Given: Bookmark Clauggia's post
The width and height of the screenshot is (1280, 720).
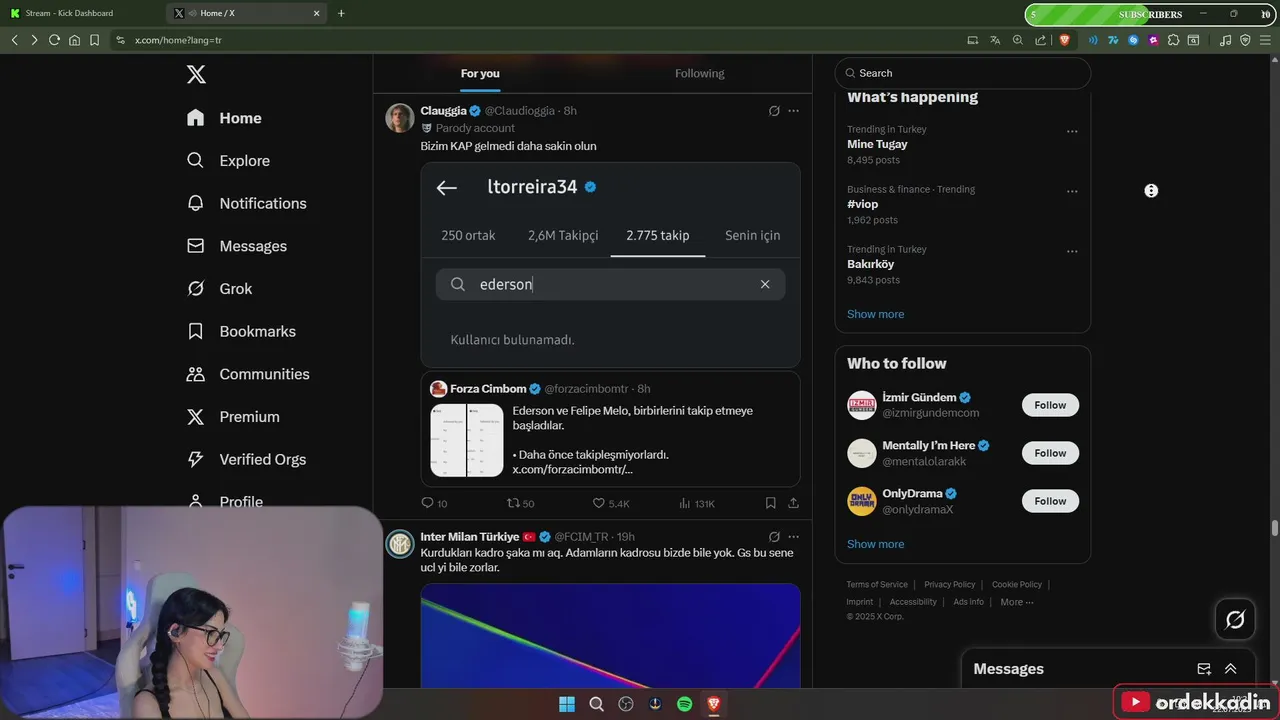Looking at the screenshot, I should point(770,503).
